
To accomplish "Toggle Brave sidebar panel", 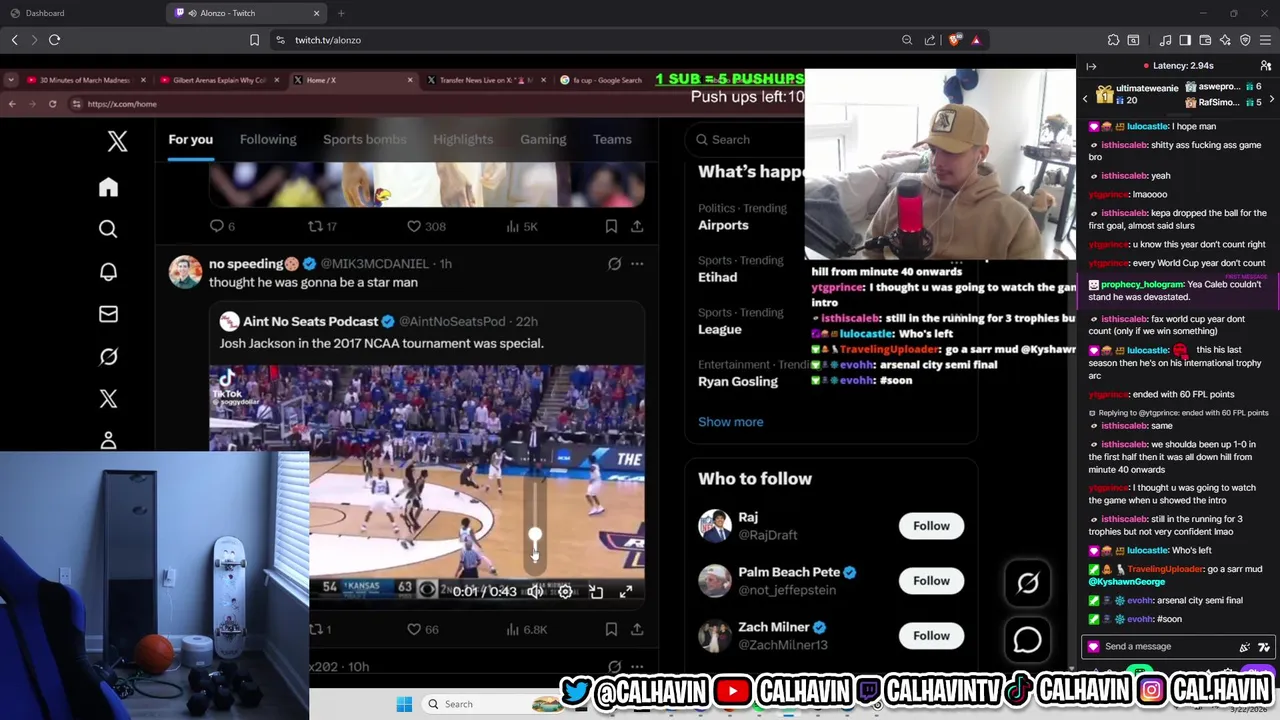I will pyautogui.click(x=1185, y=40).
